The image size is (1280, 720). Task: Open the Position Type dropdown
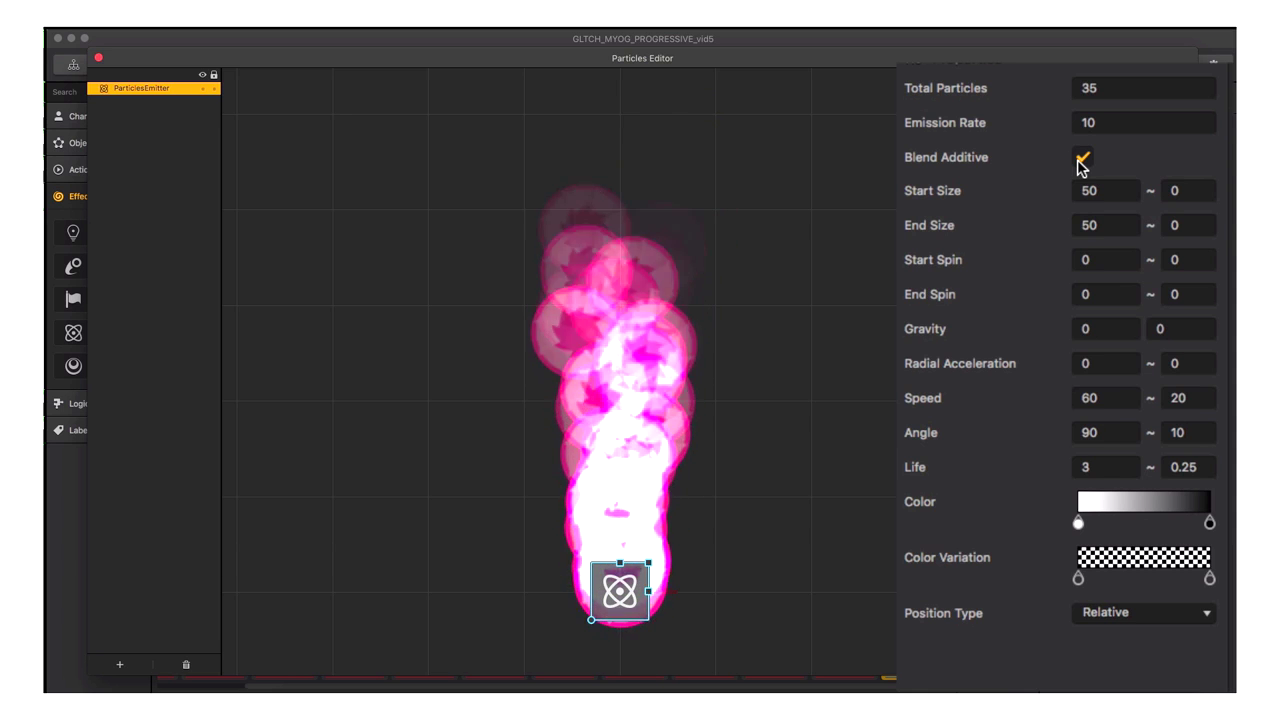[1144, 613]
